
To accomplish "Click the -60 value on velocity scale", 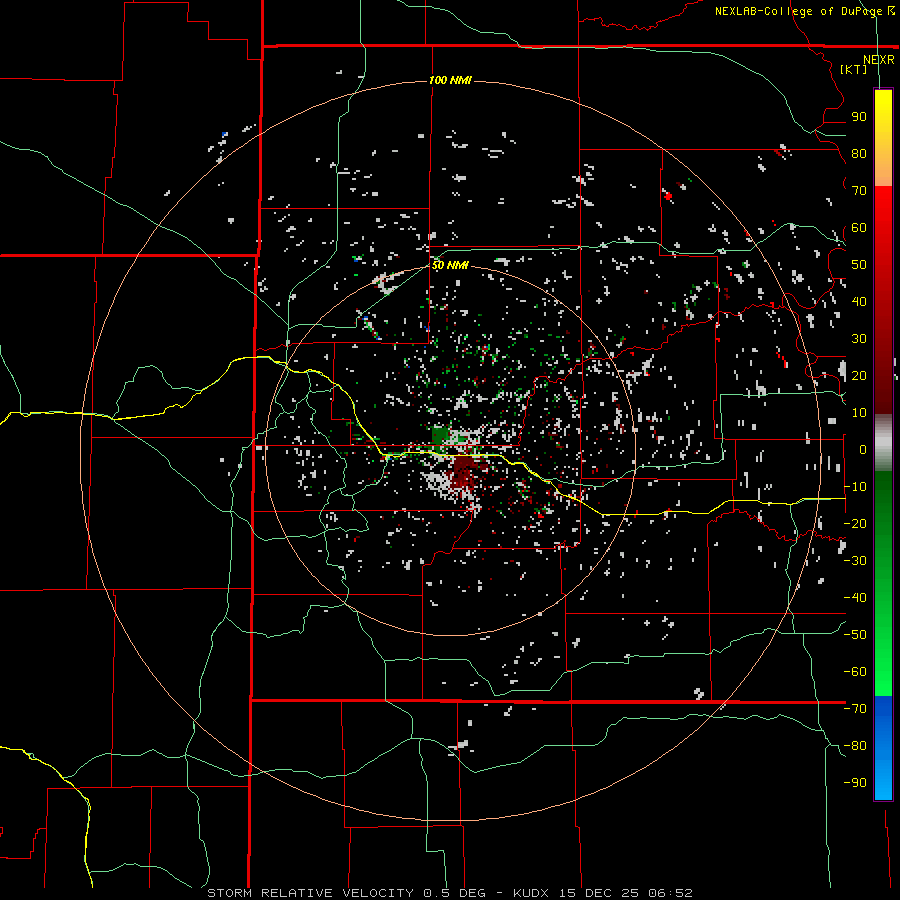I will click(x=855, y=672).
